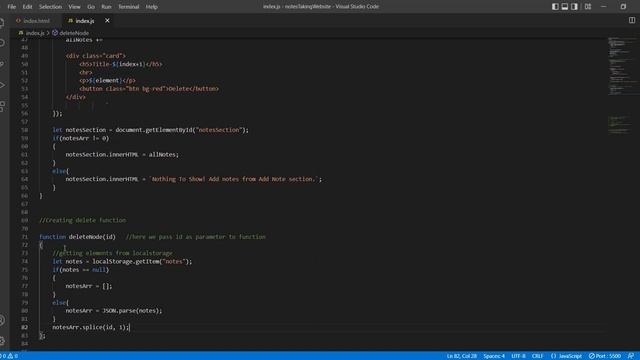Click 'notesArr = JSON.parse(notes);' code line
The image size is (640, 360).
[113, 311]
